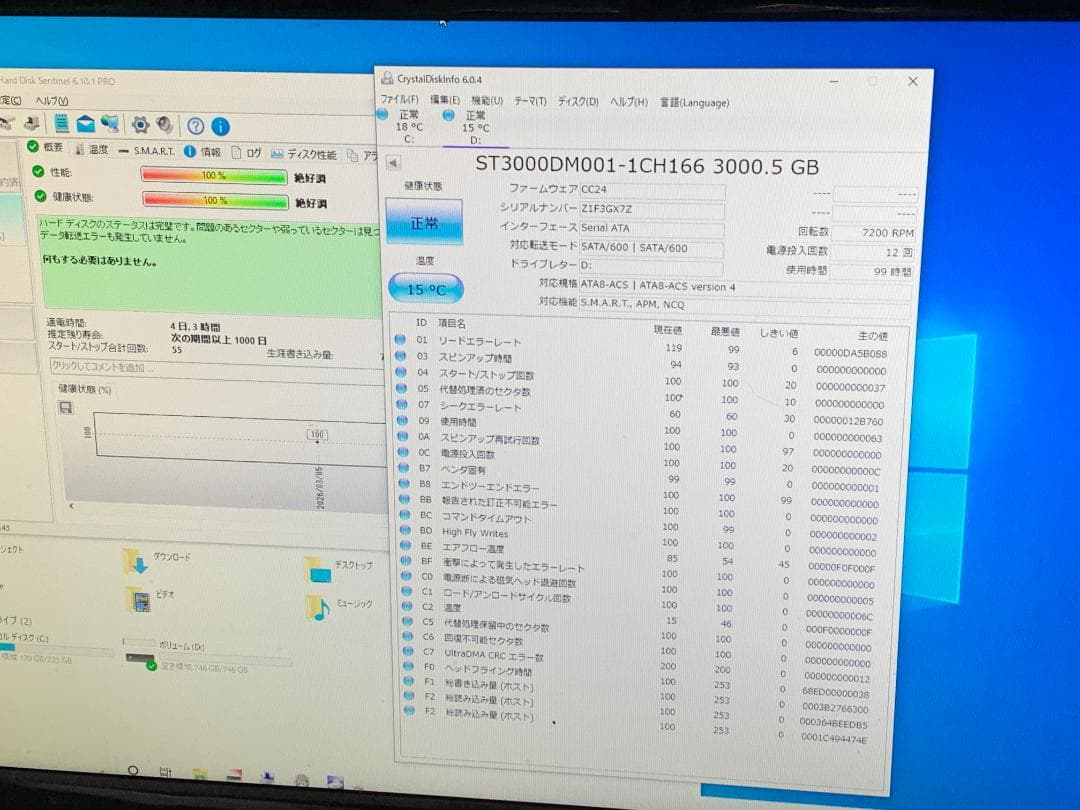The image size is (1080, 810).
Task: Click status circle for 05 代替処理済のセクタ数 row
Action: [402, 388]
